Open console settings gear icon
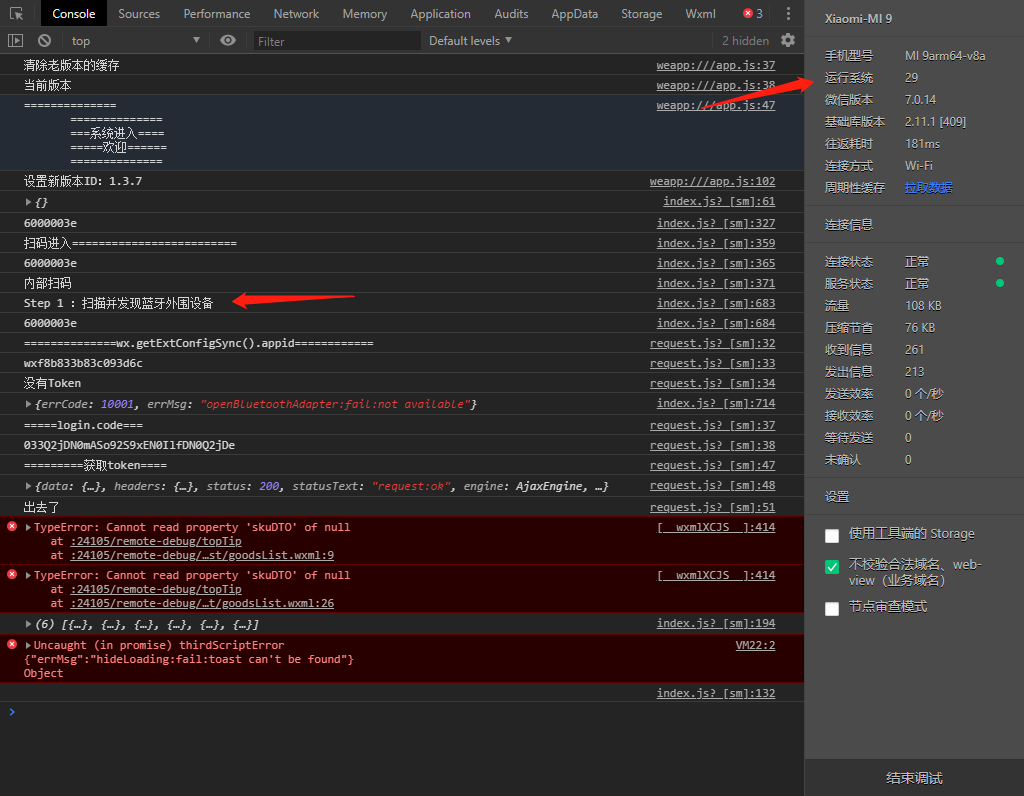This screenshot has height=796, width=1024. (788, 40)
